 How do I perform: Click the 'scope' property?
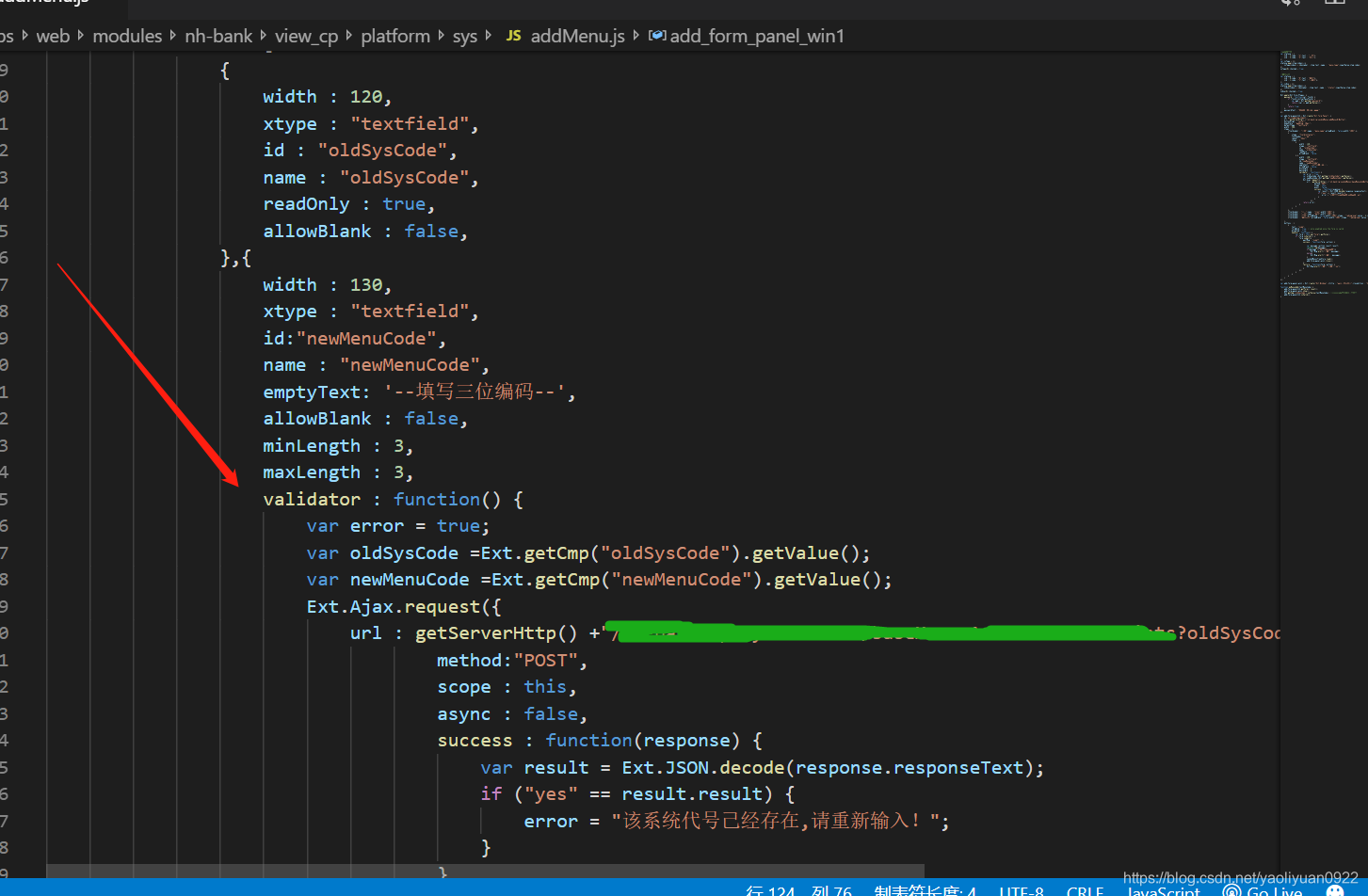click(463, 687)
